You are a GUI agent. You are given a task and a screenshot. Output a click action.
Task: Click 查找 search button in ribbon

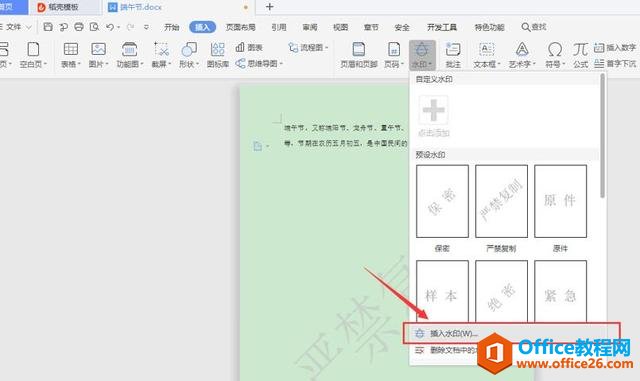(x=534, y=27)
